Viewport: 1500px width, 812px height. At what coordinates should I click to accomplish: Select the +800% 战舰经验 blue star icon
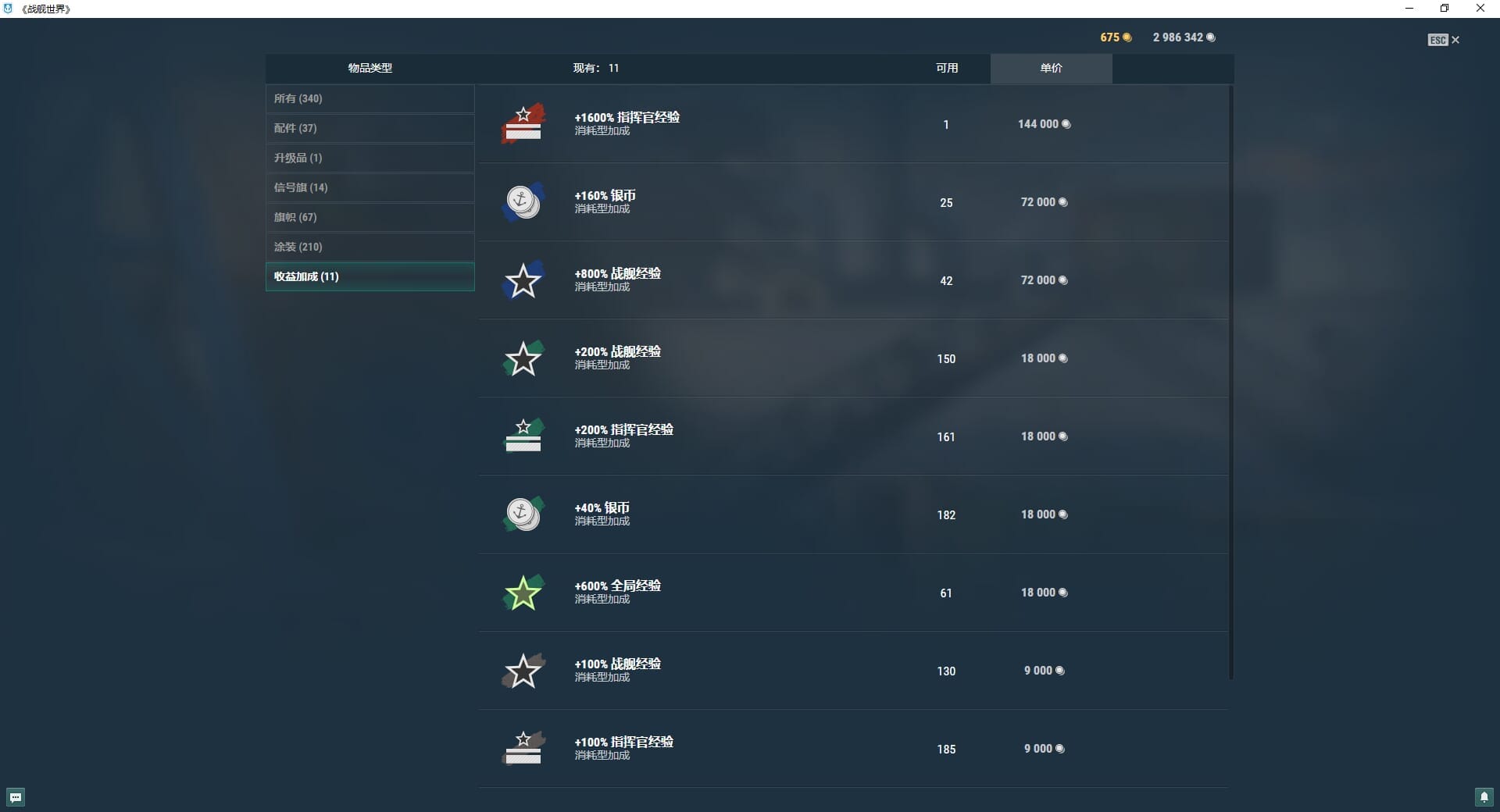[523, 280]
